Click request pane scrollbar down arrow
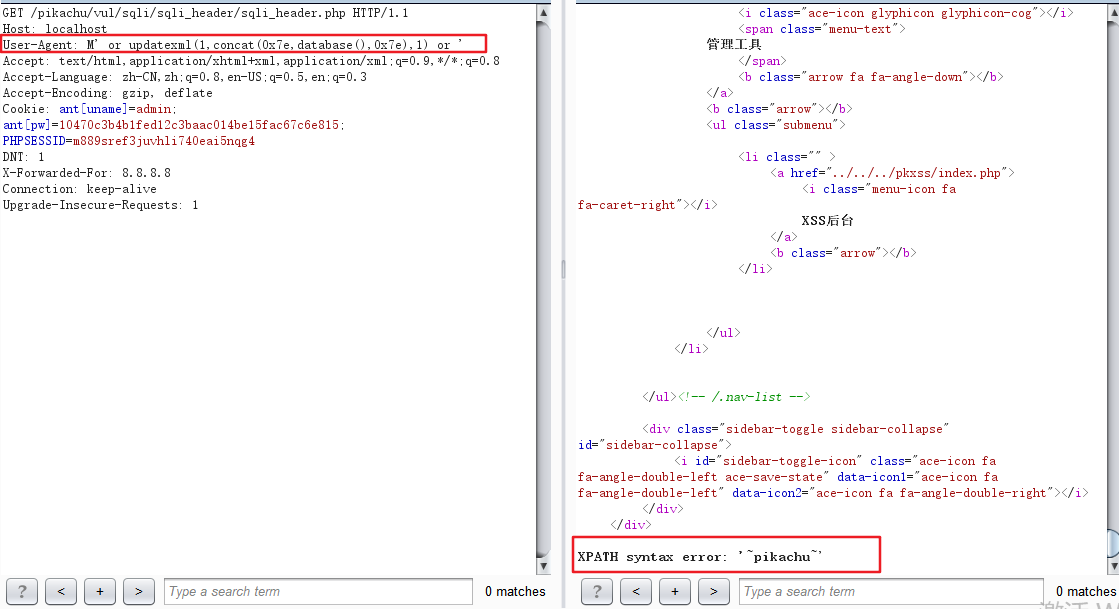1119x609 pixels. pos(543,566)
